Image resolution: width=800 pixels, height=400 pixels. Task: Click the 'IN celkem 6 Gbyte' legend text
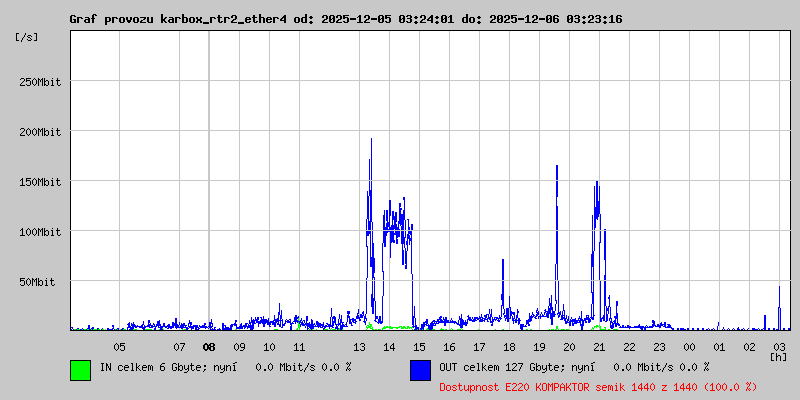tap(151, 366)
